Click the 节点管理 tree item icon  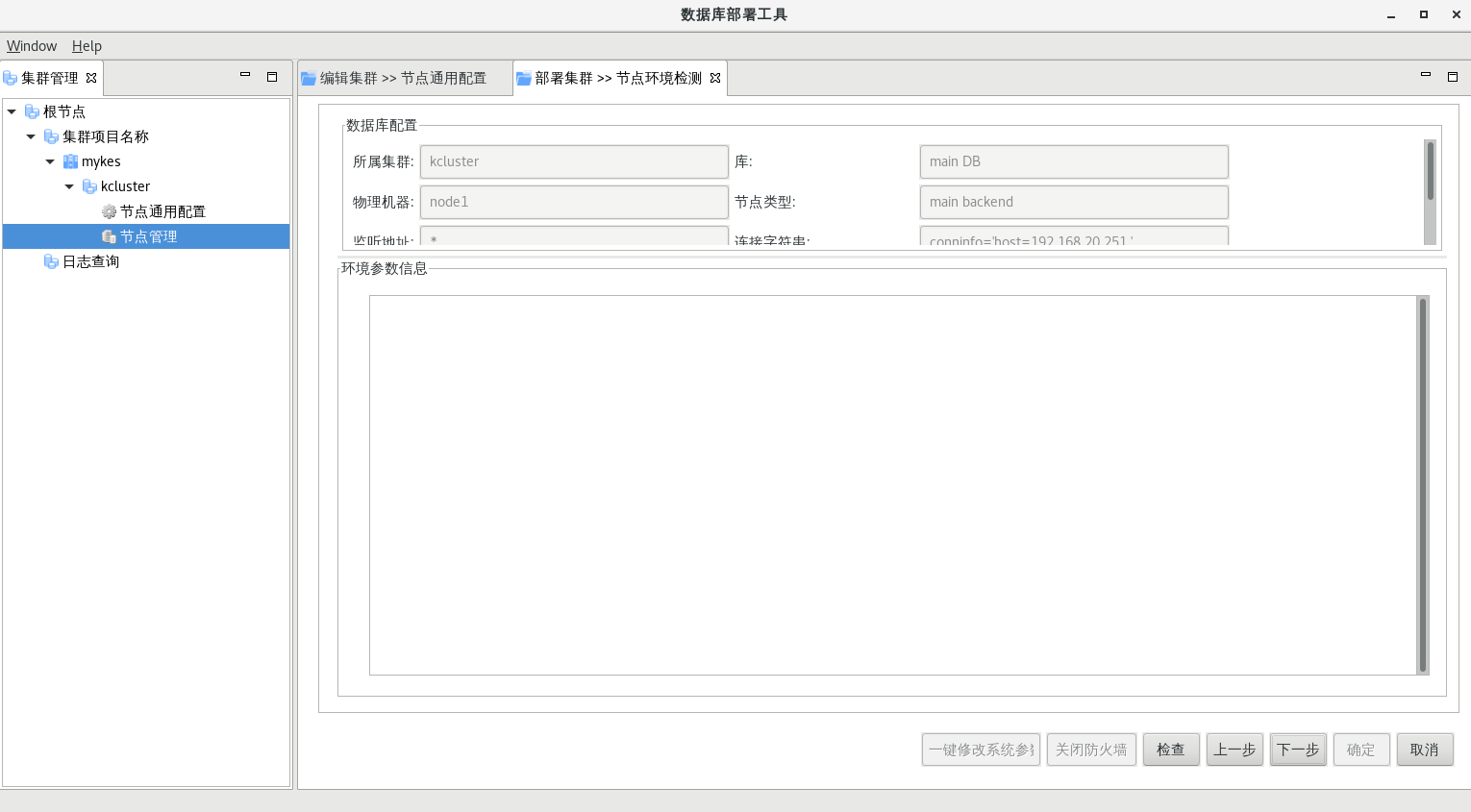click(109, 236)
